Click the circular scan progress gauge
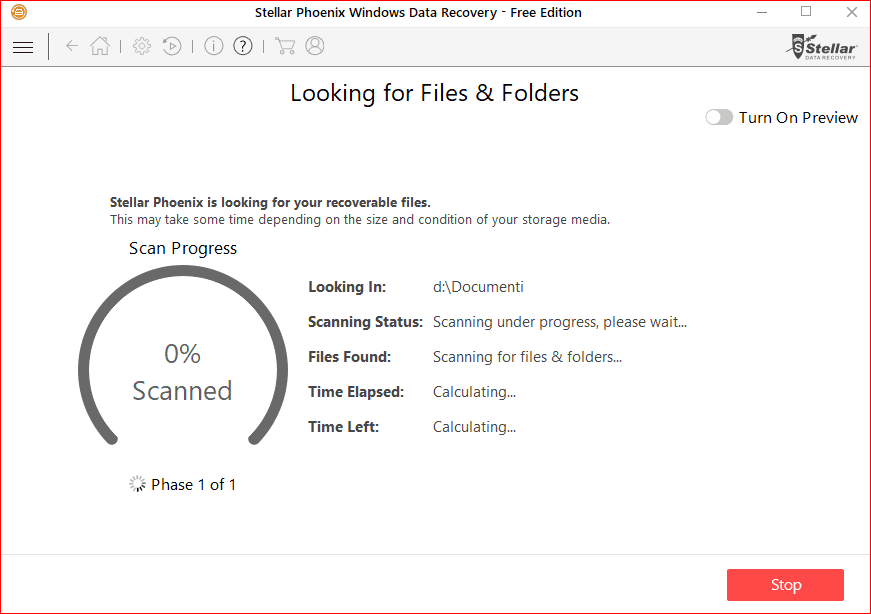 183,372
